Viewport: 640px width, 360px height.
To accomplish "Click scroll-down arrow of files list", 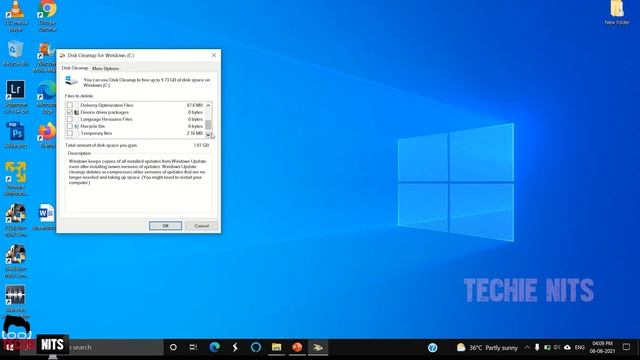I will 208,134.
